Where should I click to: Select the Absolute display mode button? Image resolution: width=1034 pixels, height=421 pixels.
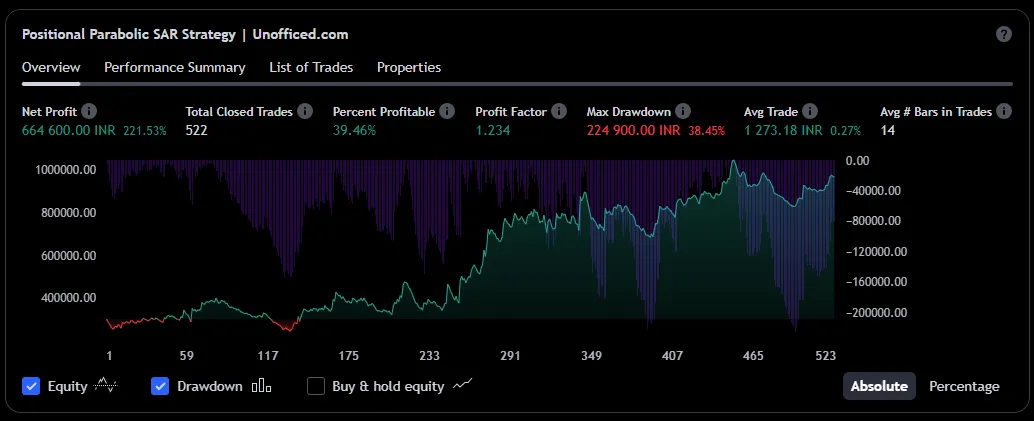(x=879, y=386)
